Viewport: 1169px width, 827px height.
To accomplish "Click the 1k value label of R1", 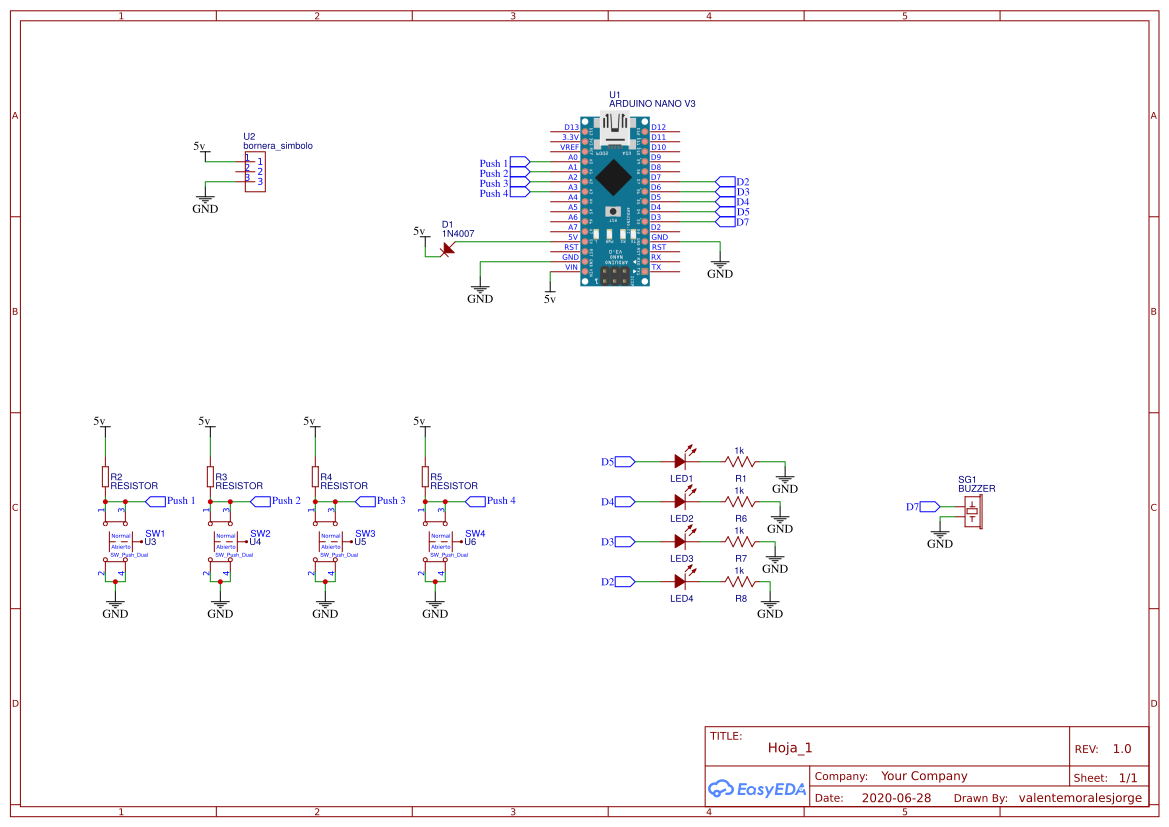I will click(x=738, y=450).
